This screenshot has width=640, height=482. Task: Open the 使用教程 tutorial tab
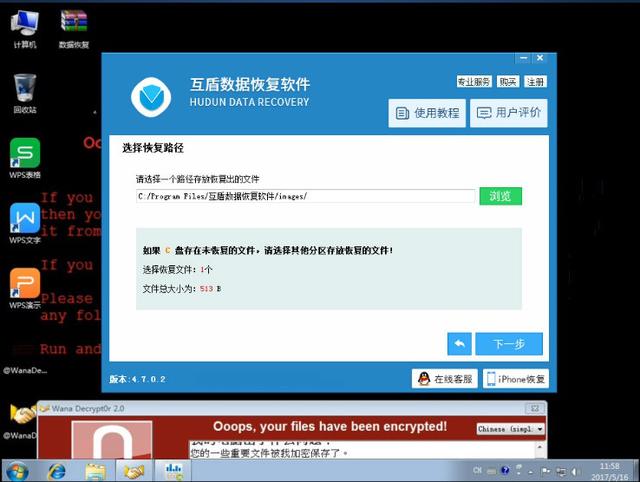tap(427, 113)
